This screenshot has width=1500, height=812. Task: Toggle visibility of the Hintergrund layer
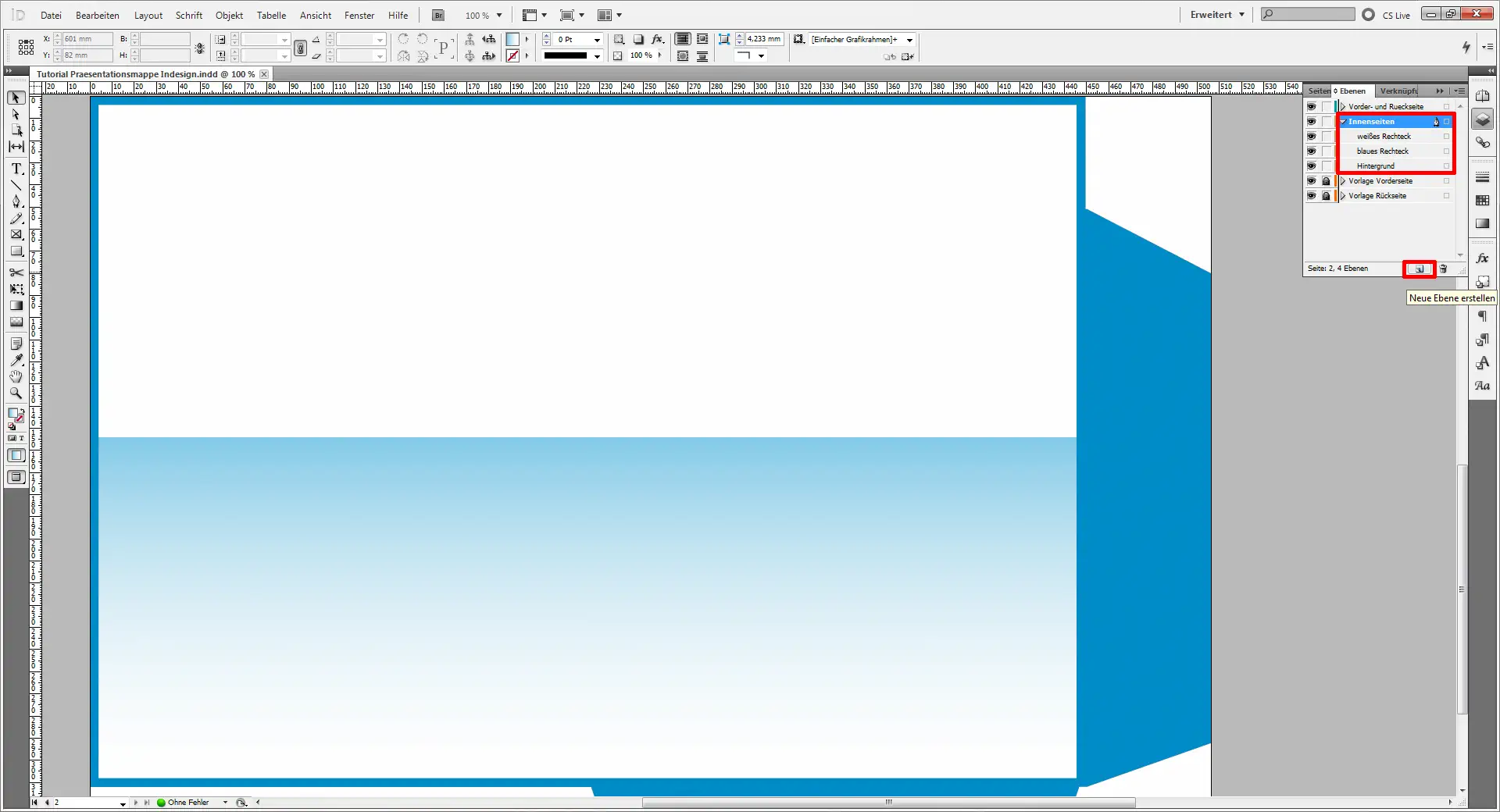point(1312,166)
